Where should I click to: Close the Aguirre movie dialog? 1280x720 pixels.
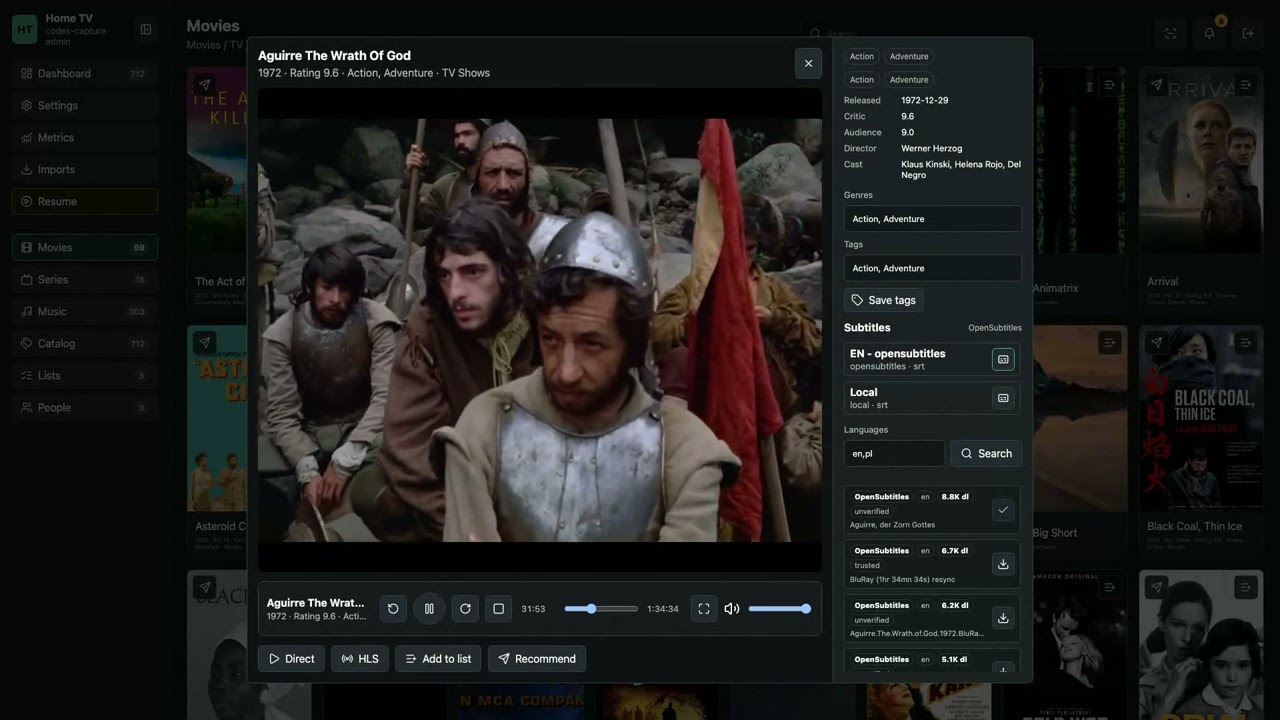pyautogui.click(x=808, y=63)
